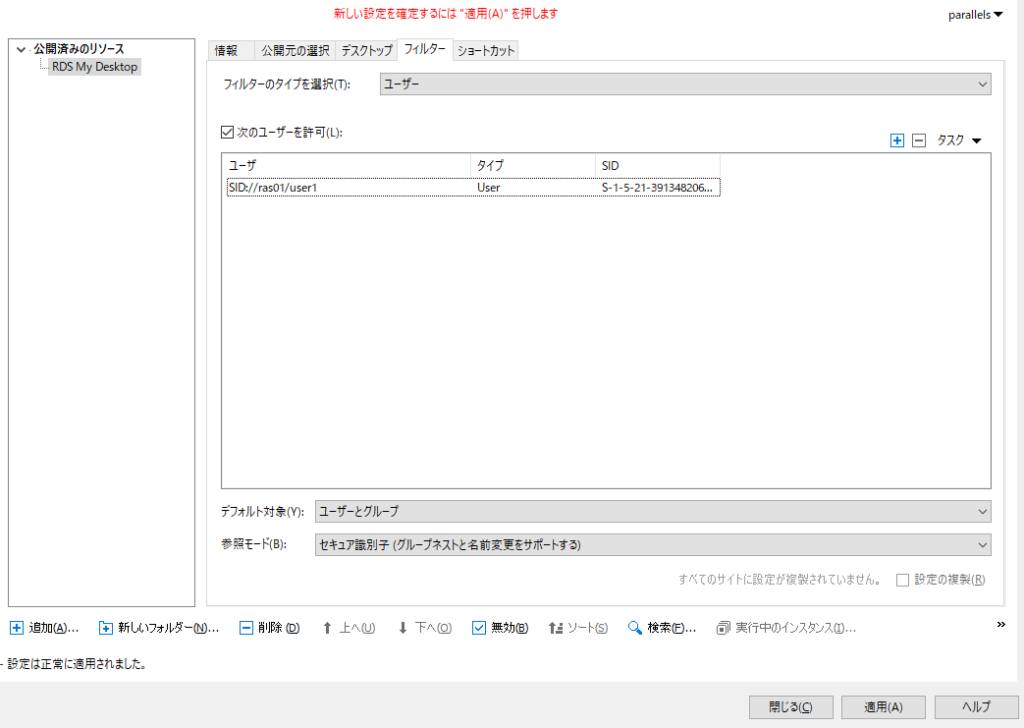Select the SID://ras01/user1 row
This screenshot has height=728, width=1024.
350,186
